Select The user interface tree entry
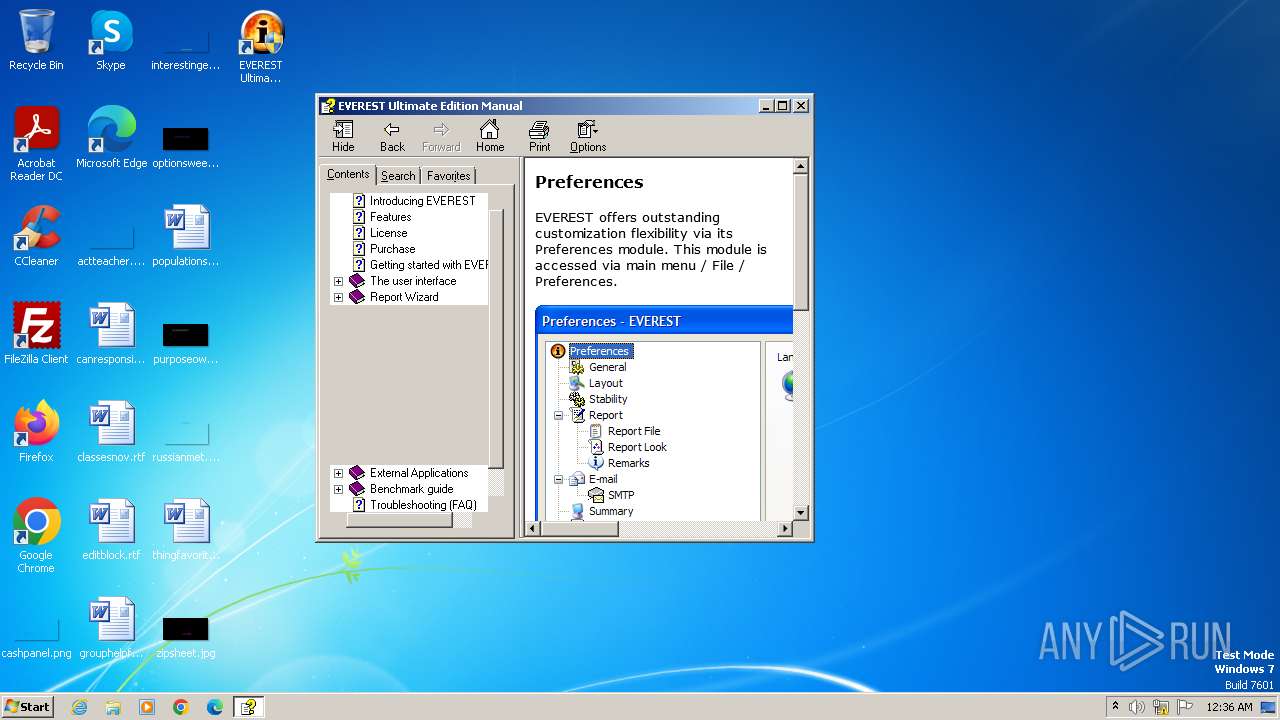The width and height of the screenshot is (1280, 720). pos(413,281)
